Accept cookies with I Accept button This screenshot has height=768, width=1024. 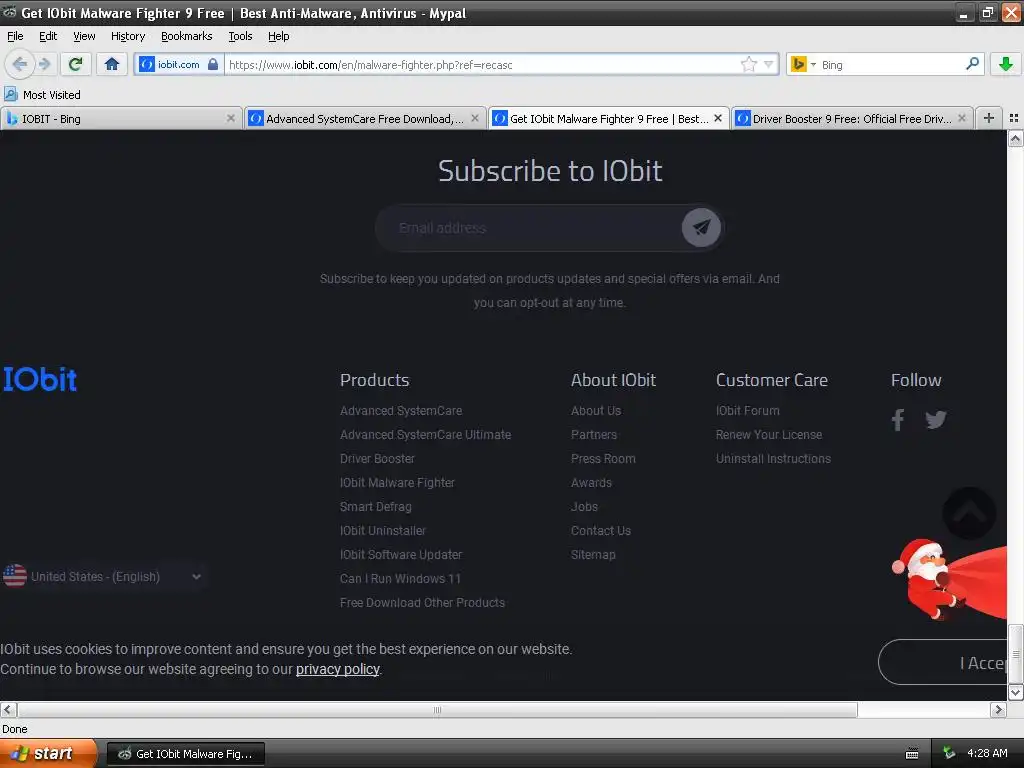[942, 662]
